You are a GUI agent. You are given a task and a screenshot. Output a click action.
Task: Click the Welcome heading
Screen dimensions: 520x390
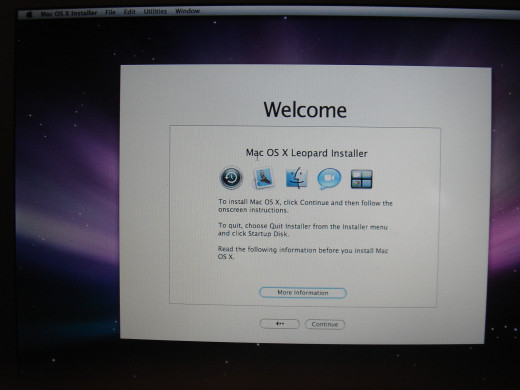pyautogui.click(x=305, y=110)
